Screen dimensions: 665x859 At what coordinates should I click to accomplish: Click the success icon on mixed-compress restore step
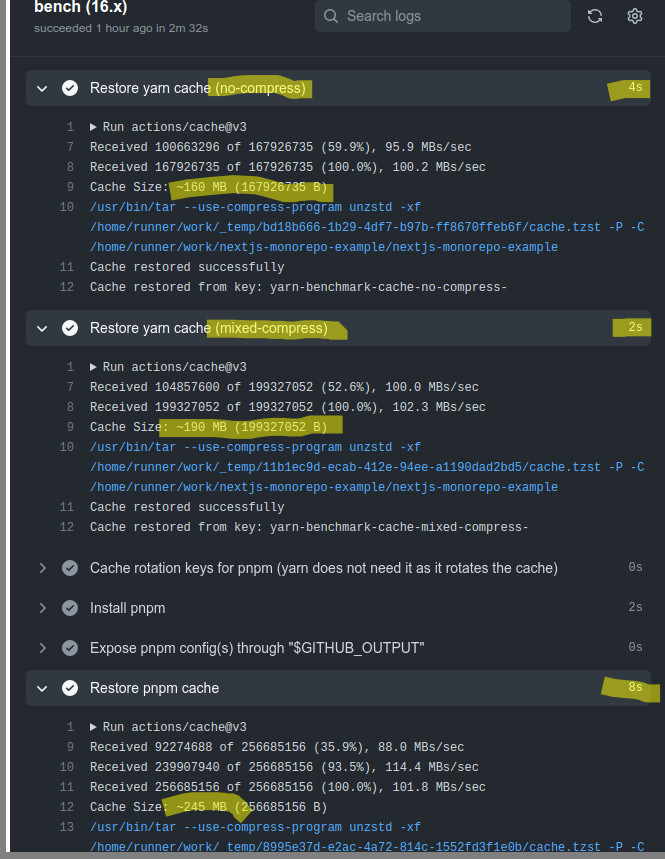point(70,327)
